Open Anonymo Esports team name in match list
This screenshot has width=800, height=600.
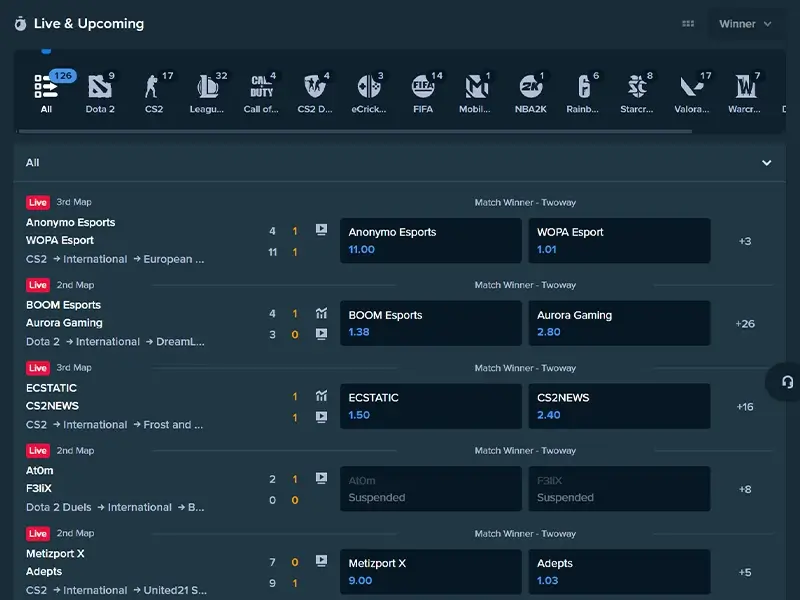70,222
